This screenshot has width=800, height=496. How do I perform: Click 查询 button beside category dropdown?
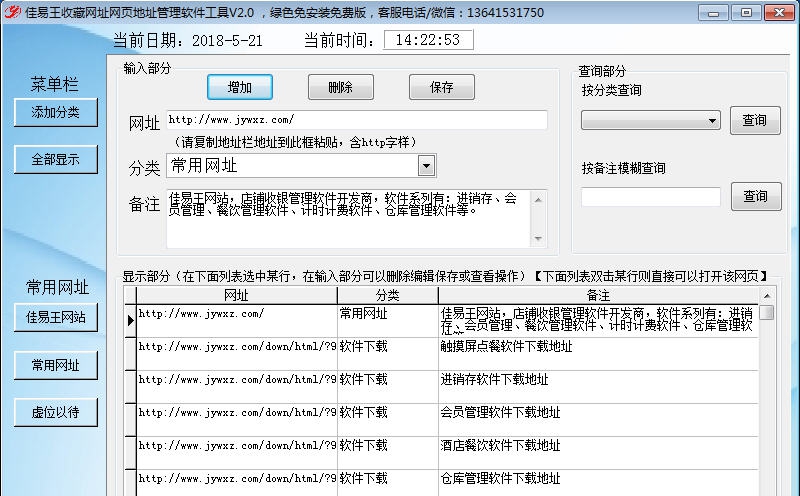[755, 120]
